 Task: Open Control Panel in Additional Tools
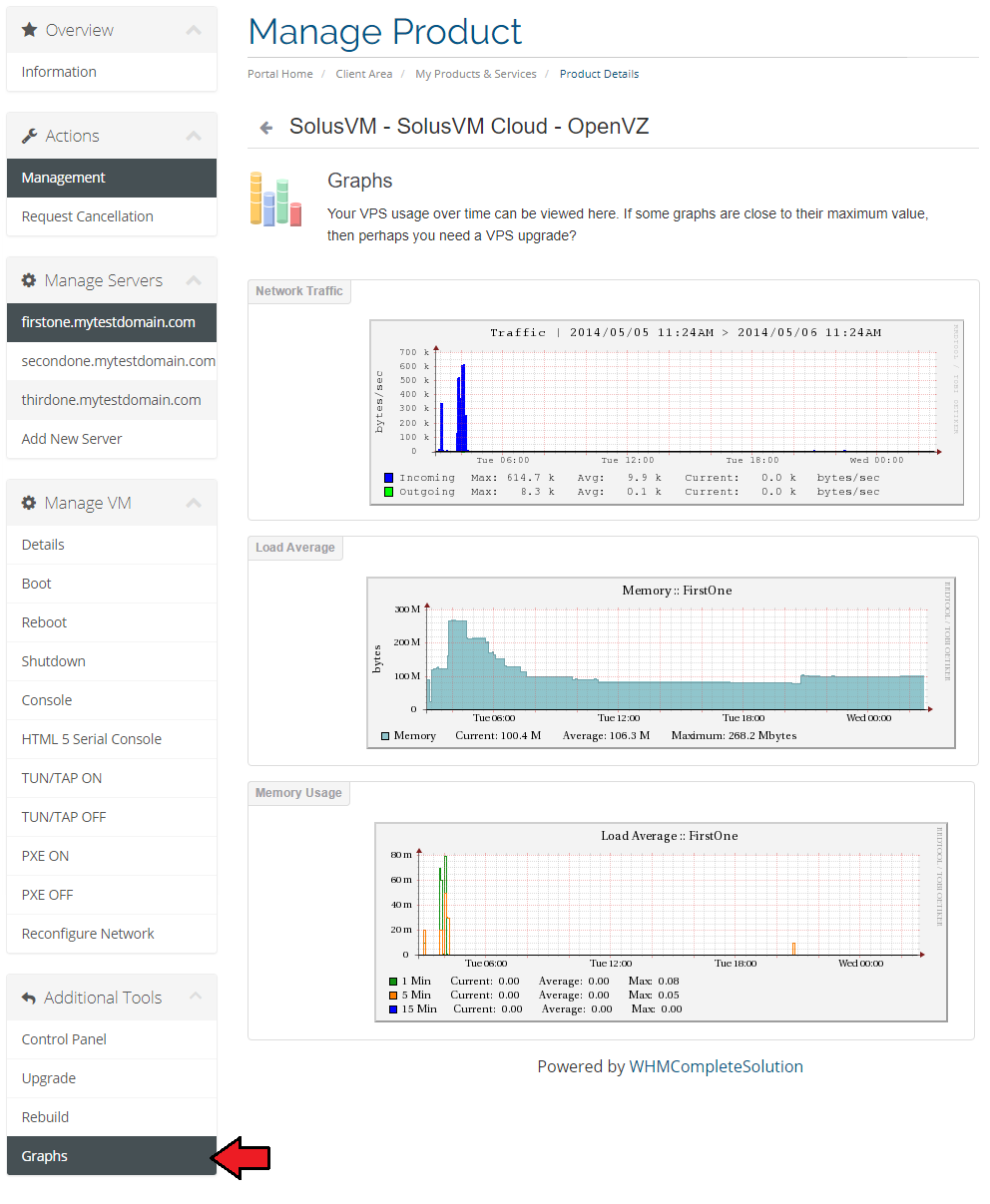pyautogui.click(x=112, y=1039)
